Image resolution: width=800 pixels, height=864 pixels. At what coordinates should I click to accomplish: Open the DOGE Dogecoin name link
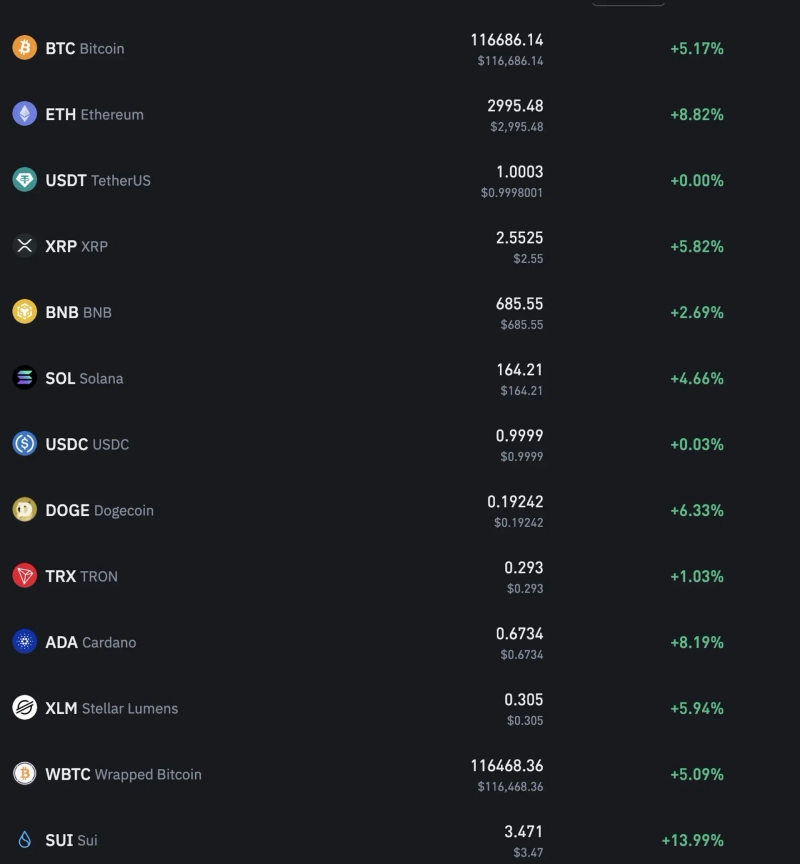click(x=99, y=510)
